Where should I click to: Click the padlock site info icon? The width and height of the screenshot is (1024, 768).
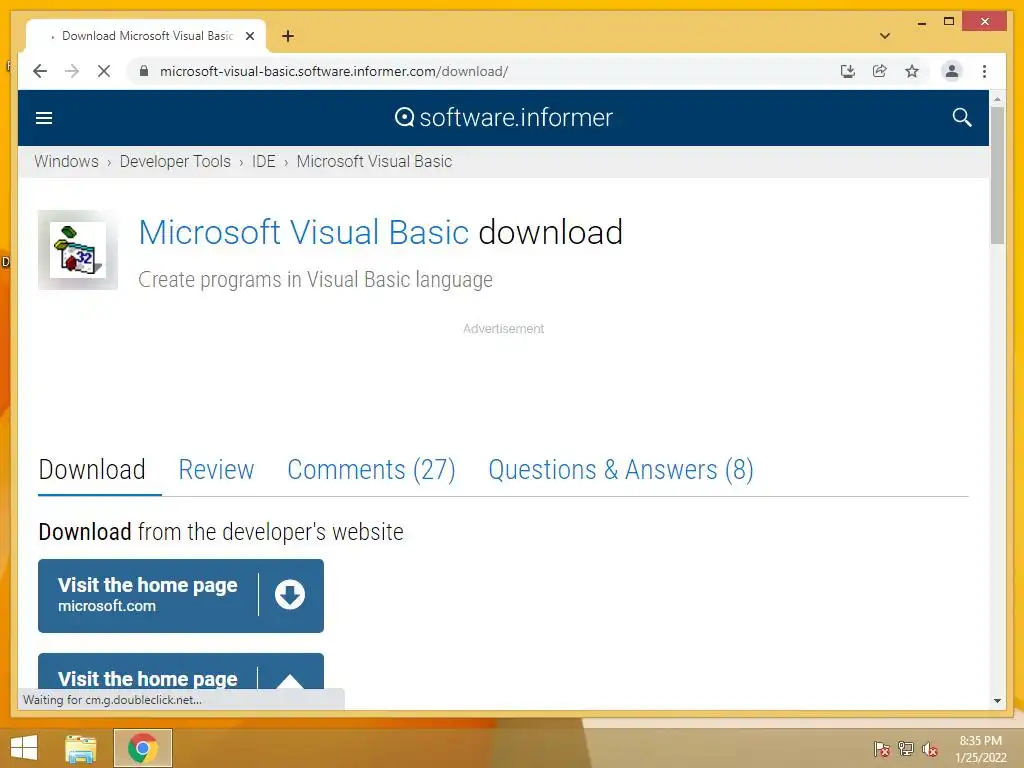144,71
